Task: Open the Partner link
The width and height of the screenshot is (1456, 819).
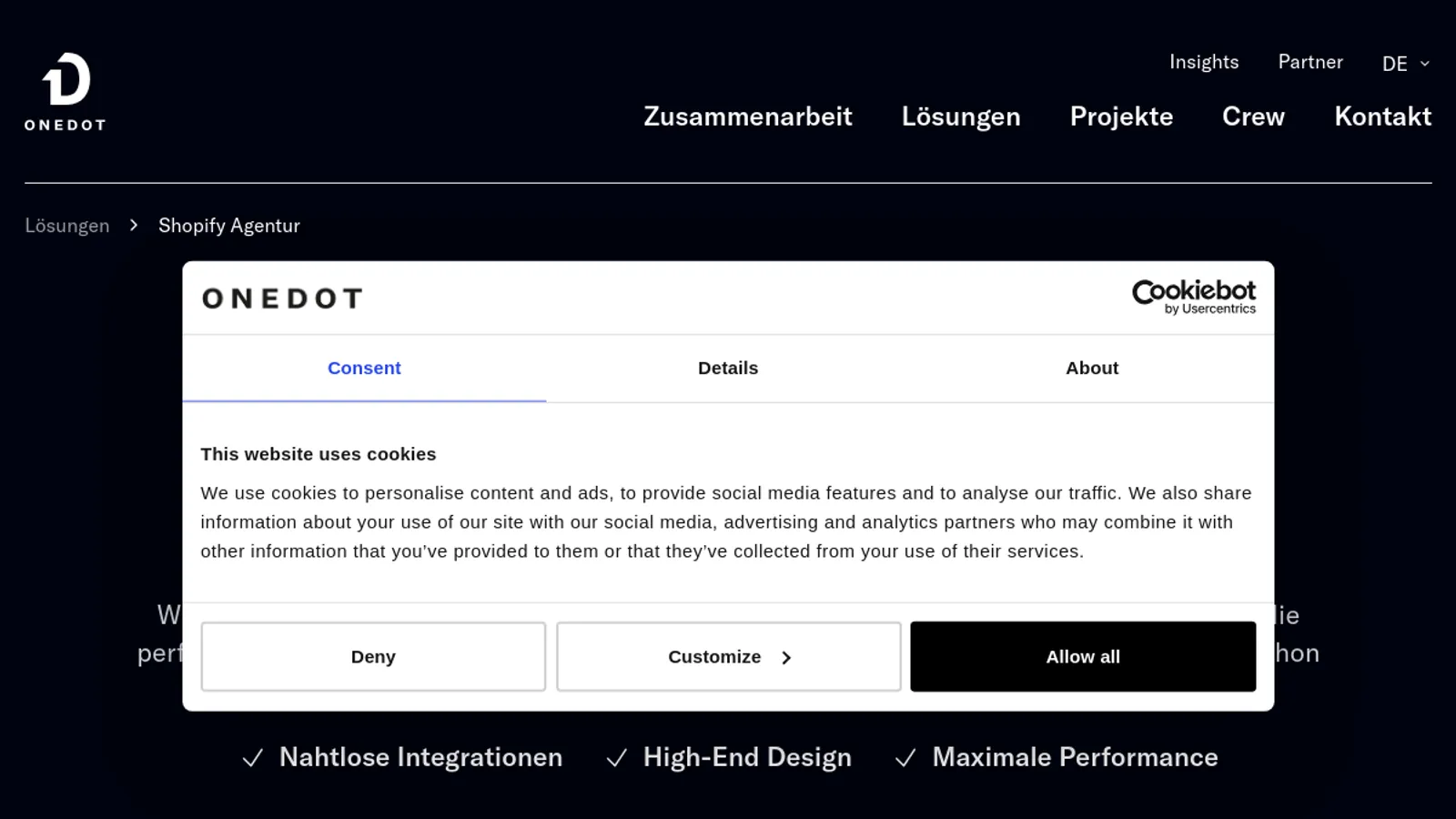Action: (x=1310, y=62)
